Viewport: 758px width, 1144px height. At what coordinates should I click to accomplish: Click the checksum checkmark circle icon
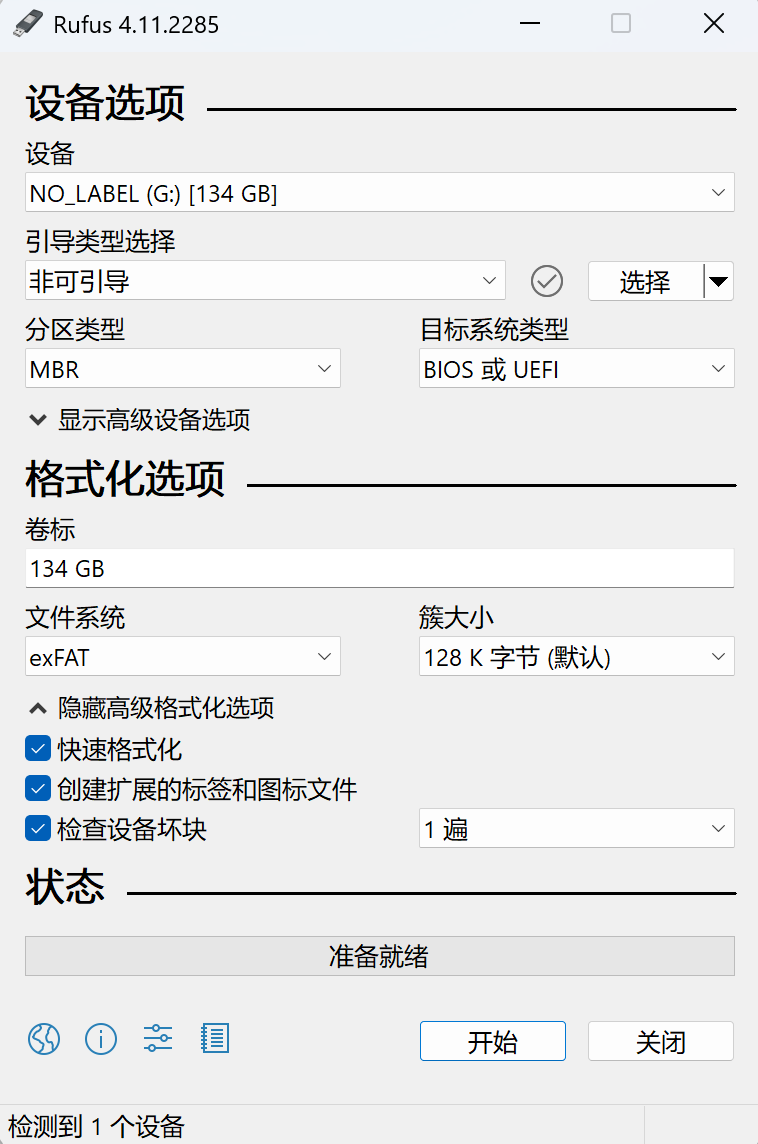(x=546, y=281)
